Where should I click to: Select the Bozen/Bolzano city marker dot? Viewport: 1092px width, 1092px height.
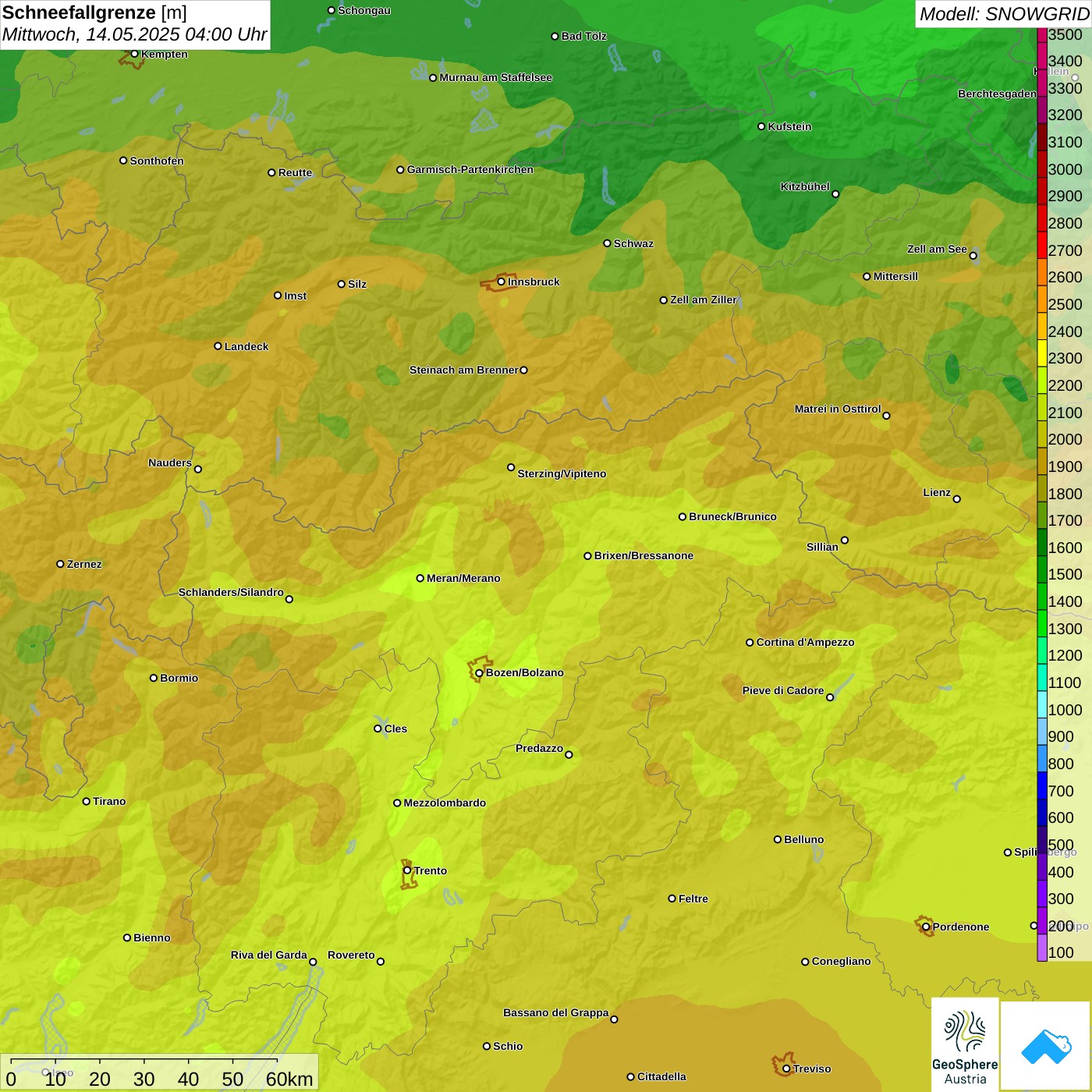point(479,672)
